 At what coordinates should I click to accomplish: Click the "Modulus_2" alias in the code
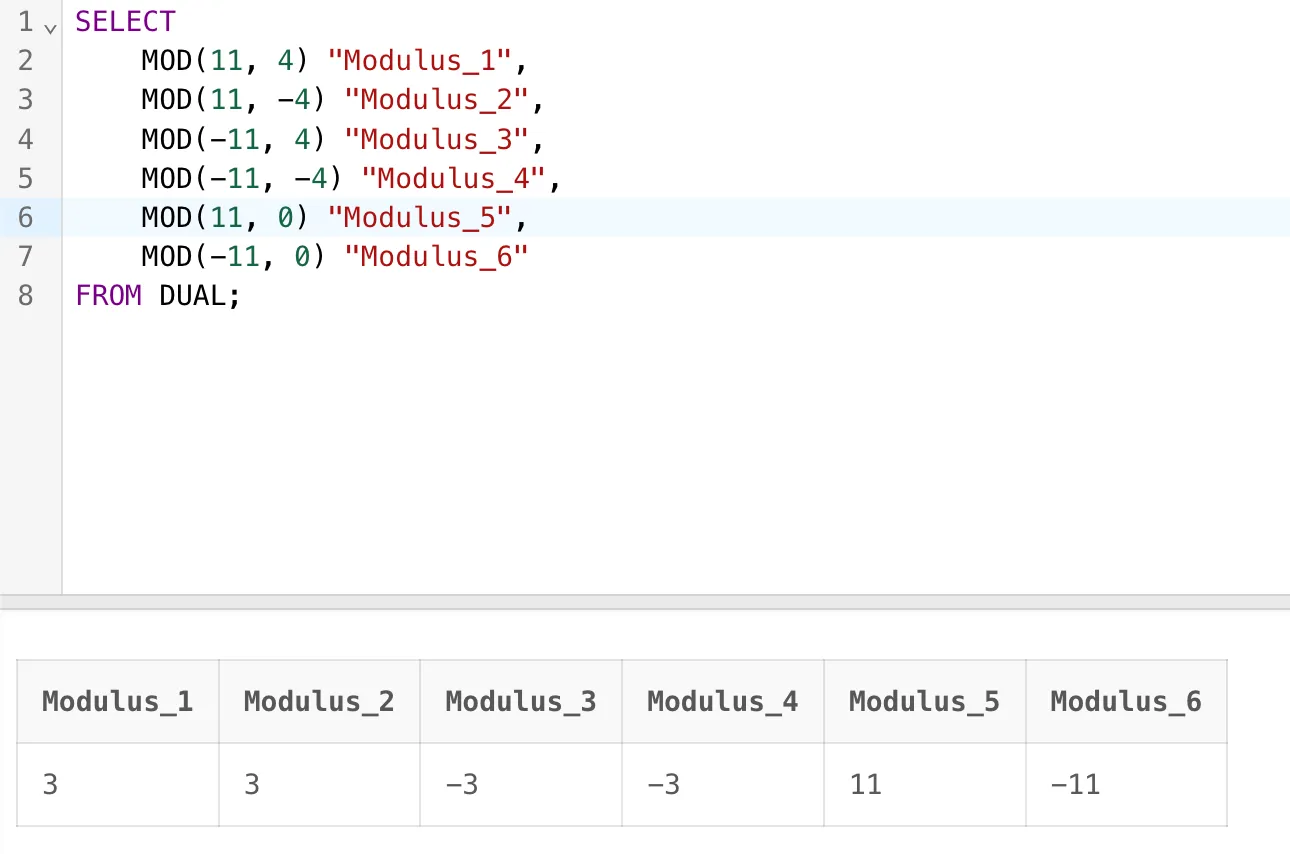435,99
